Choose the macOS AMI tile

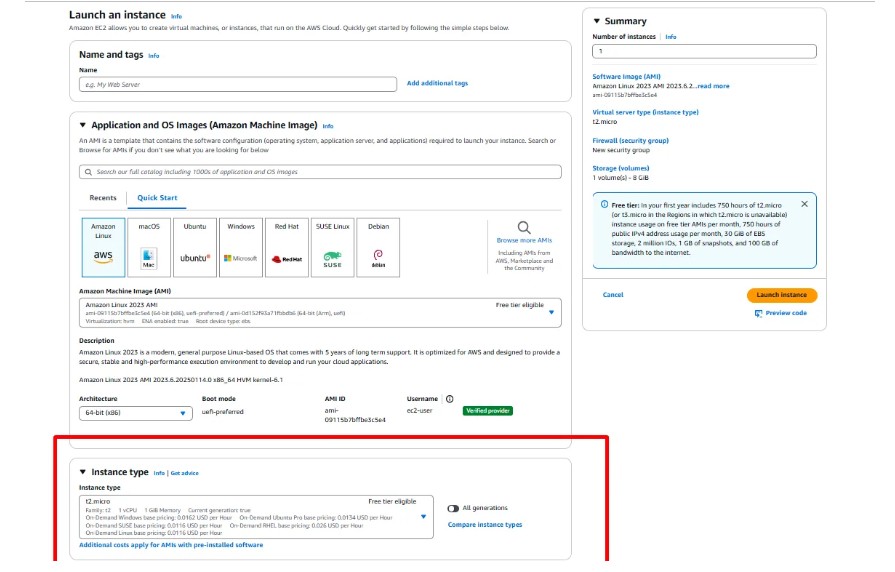149,246
